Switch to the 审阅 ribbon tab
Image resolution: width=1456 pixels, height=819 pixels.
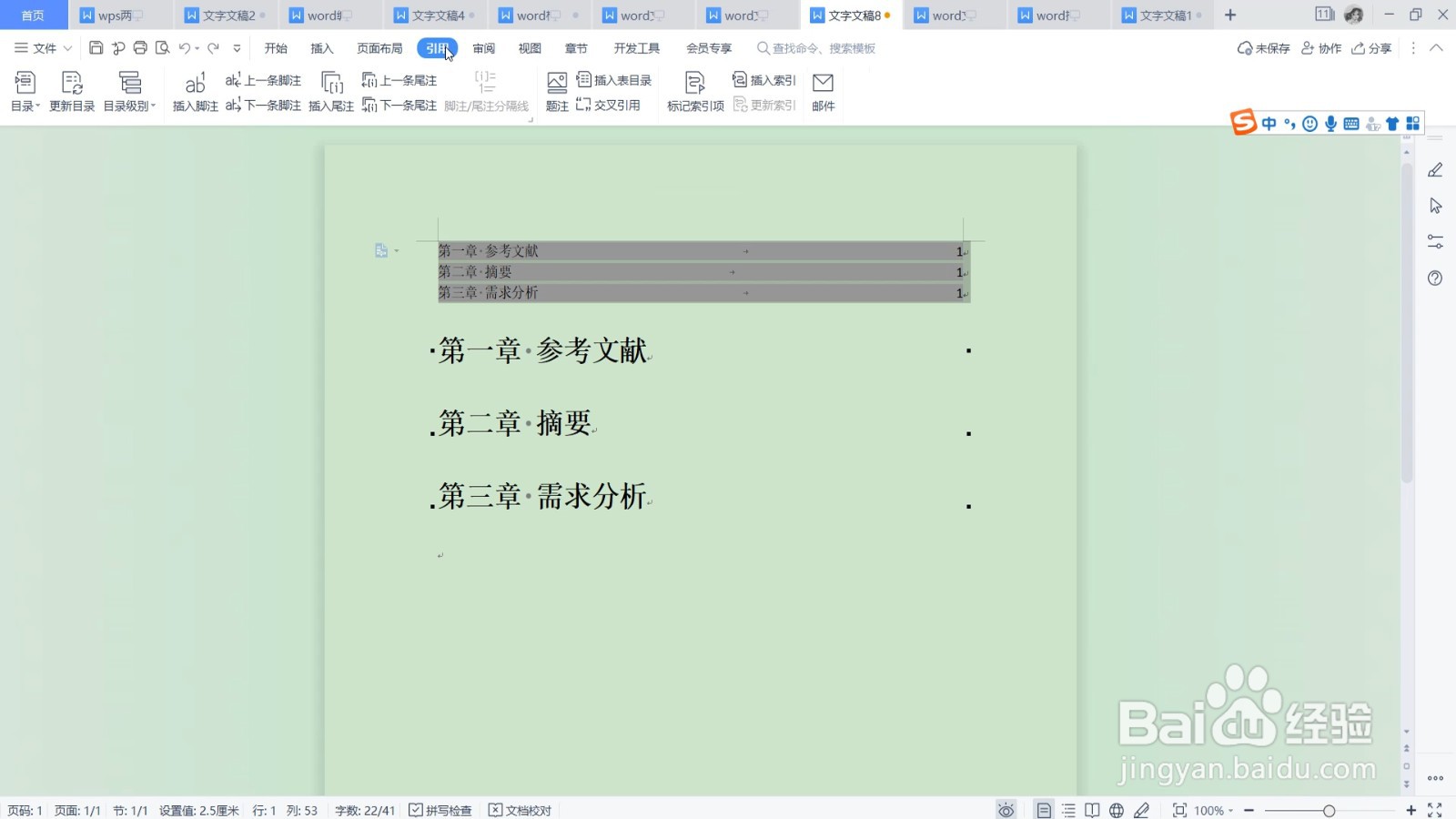[x=484, y=48]
